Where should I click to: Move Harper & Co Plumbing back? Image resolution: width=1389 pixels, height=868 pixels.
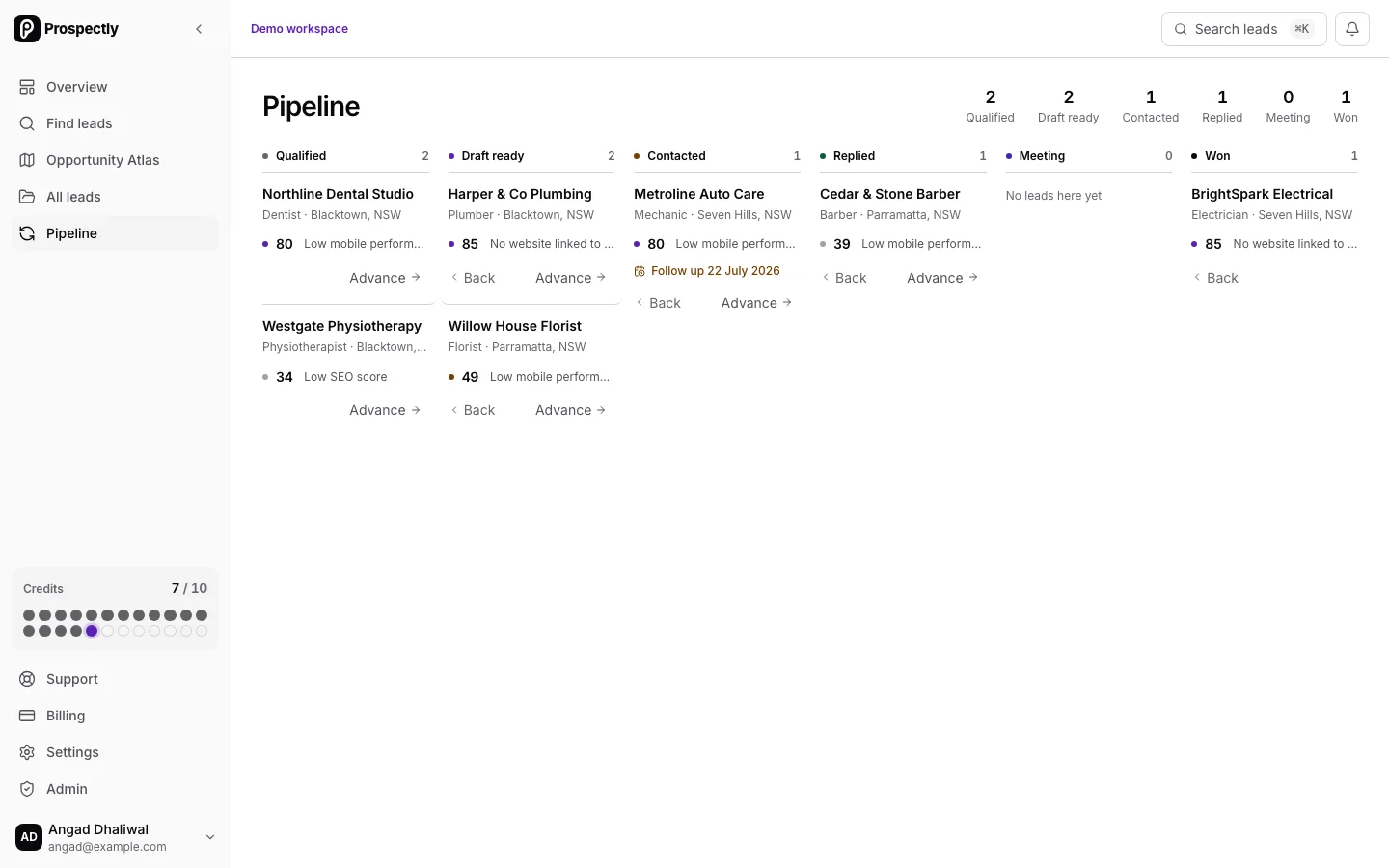(473, 278)
